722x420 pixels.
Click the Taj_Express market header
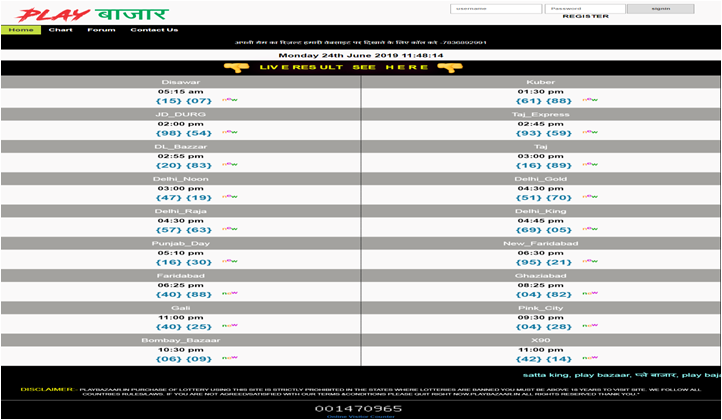541,115
